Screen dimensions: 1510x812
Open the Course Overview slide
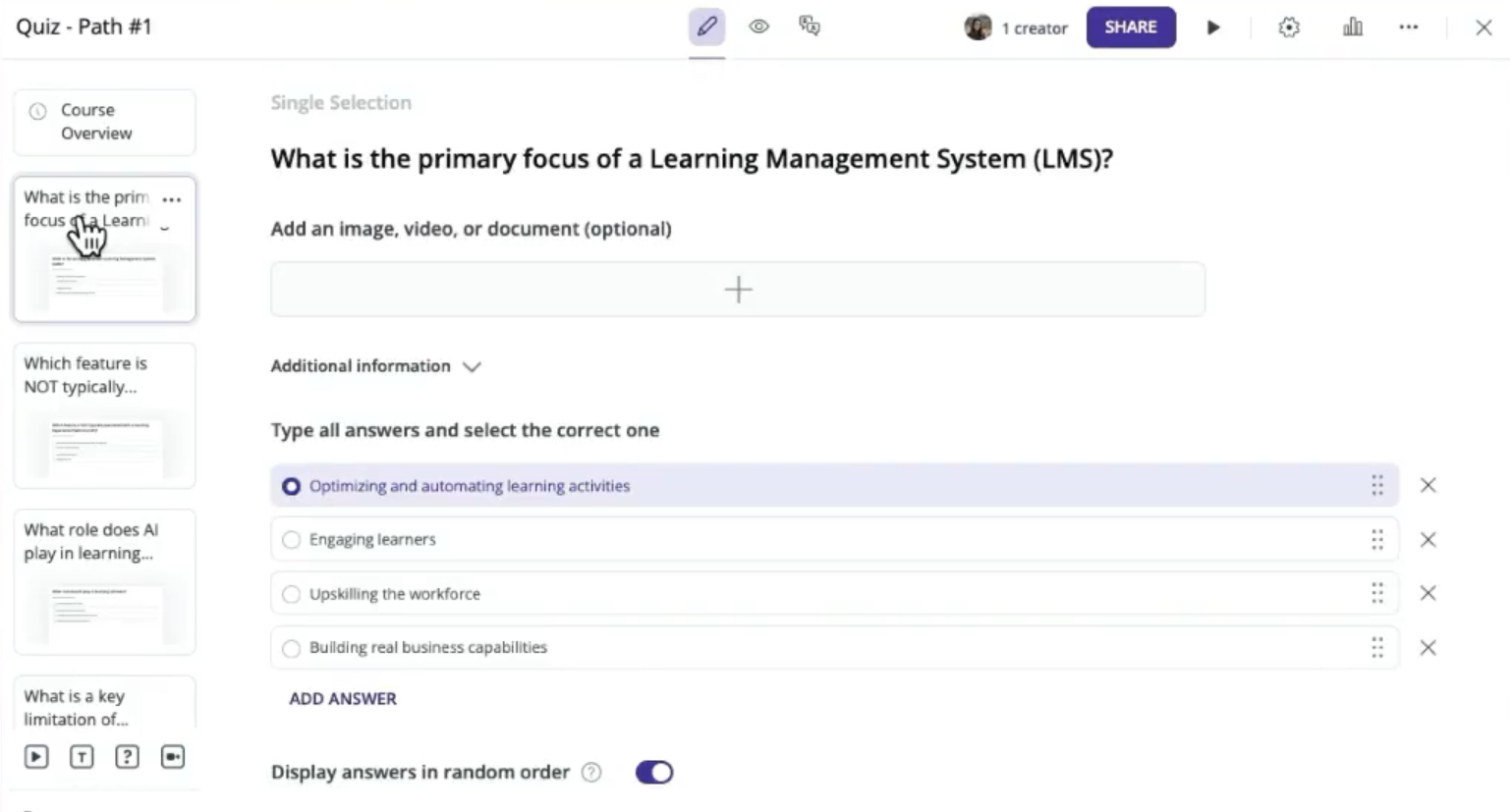104,122
